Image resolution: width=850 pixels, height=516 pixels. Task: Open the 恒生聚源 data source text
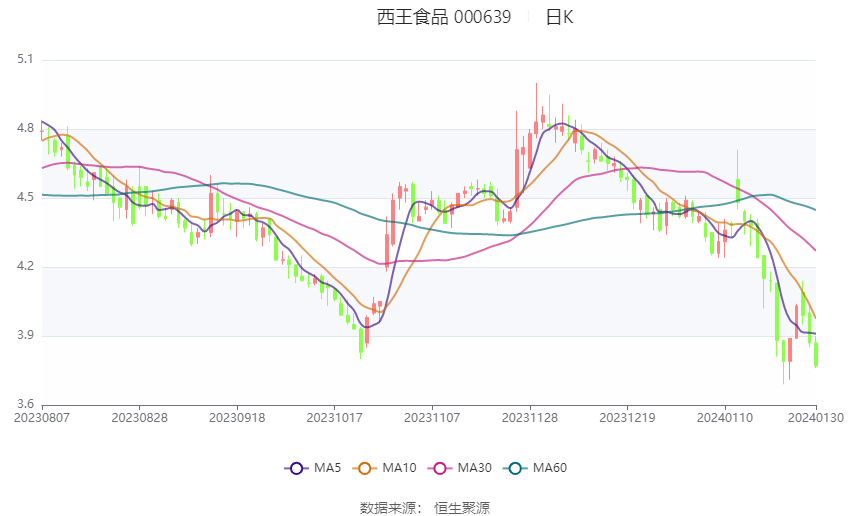point(461,508)
